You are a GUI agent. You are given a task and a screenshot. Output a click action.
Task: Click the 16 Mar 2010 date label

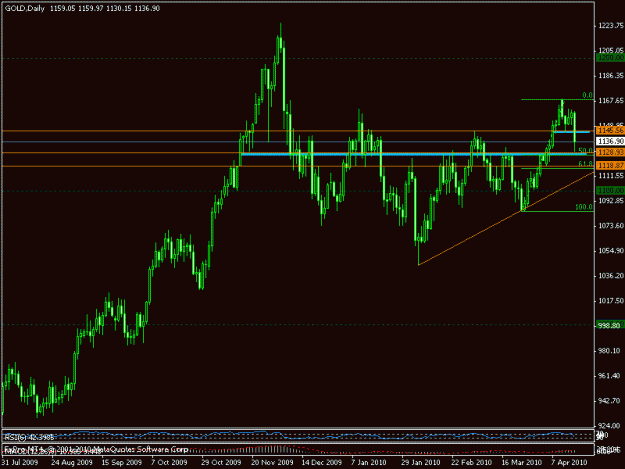[x=521, y=462]
